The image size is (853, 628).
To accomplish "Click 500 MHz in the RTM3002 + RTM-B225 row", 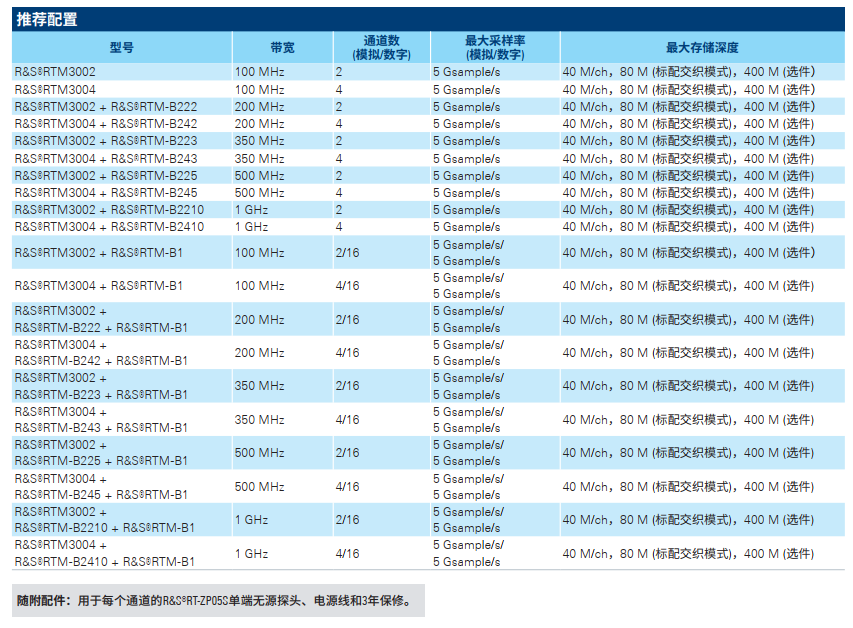I will [259, 176].
